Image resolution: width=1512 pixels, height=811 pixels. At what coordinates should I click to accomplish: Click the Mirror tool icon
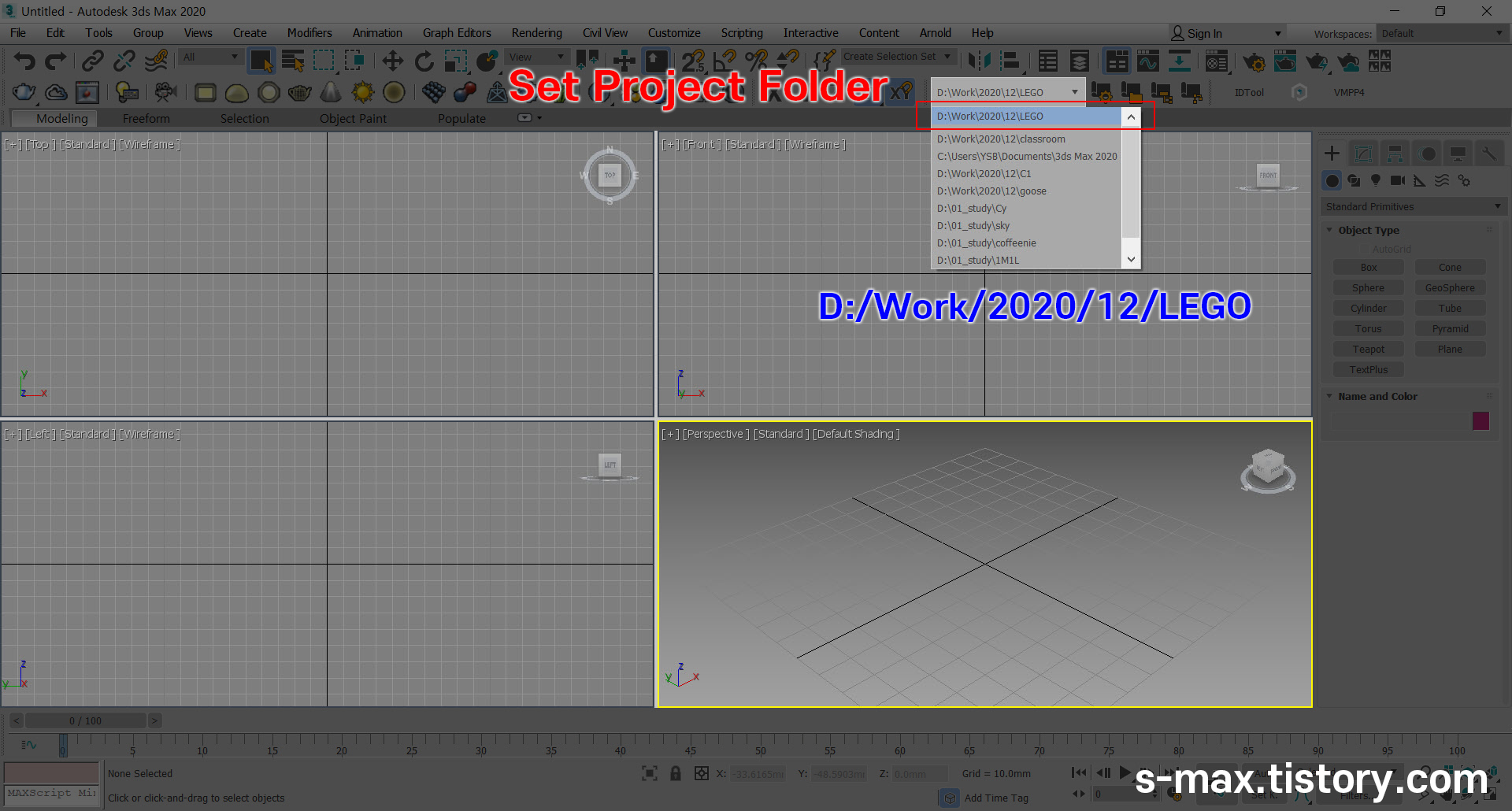point(980,61)
